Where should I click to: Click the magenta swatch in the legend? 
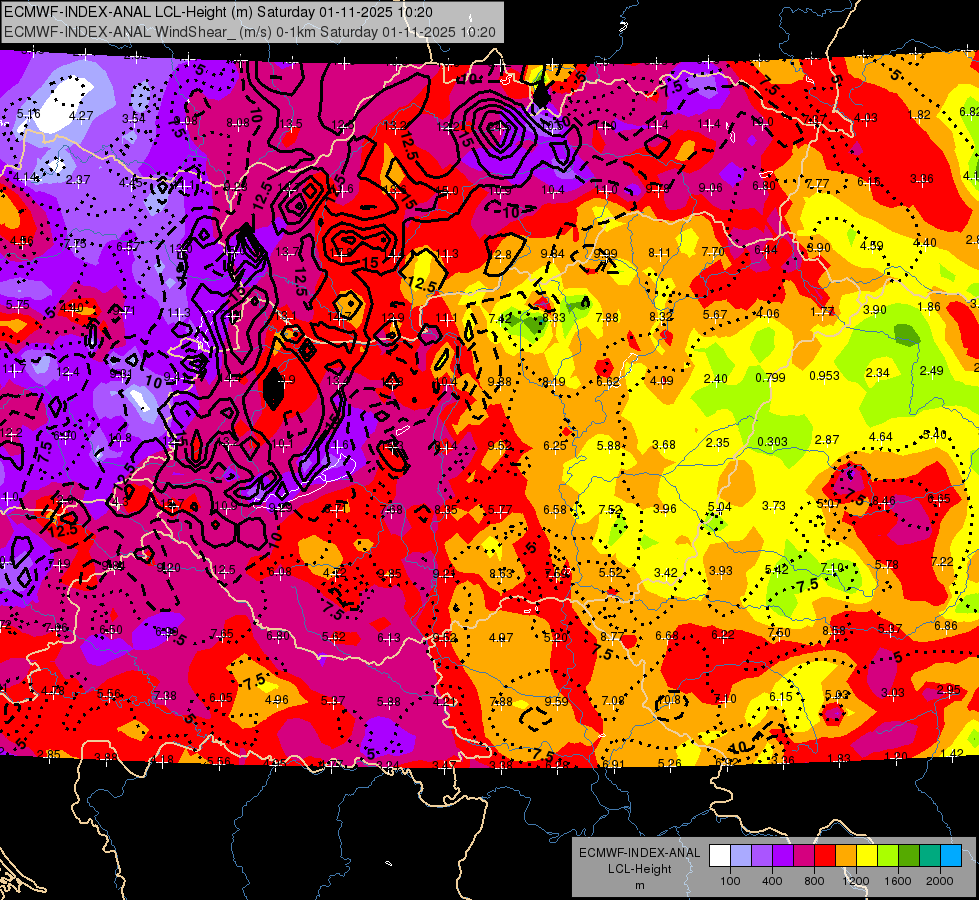pyautogui.click(x=804, y=856)
